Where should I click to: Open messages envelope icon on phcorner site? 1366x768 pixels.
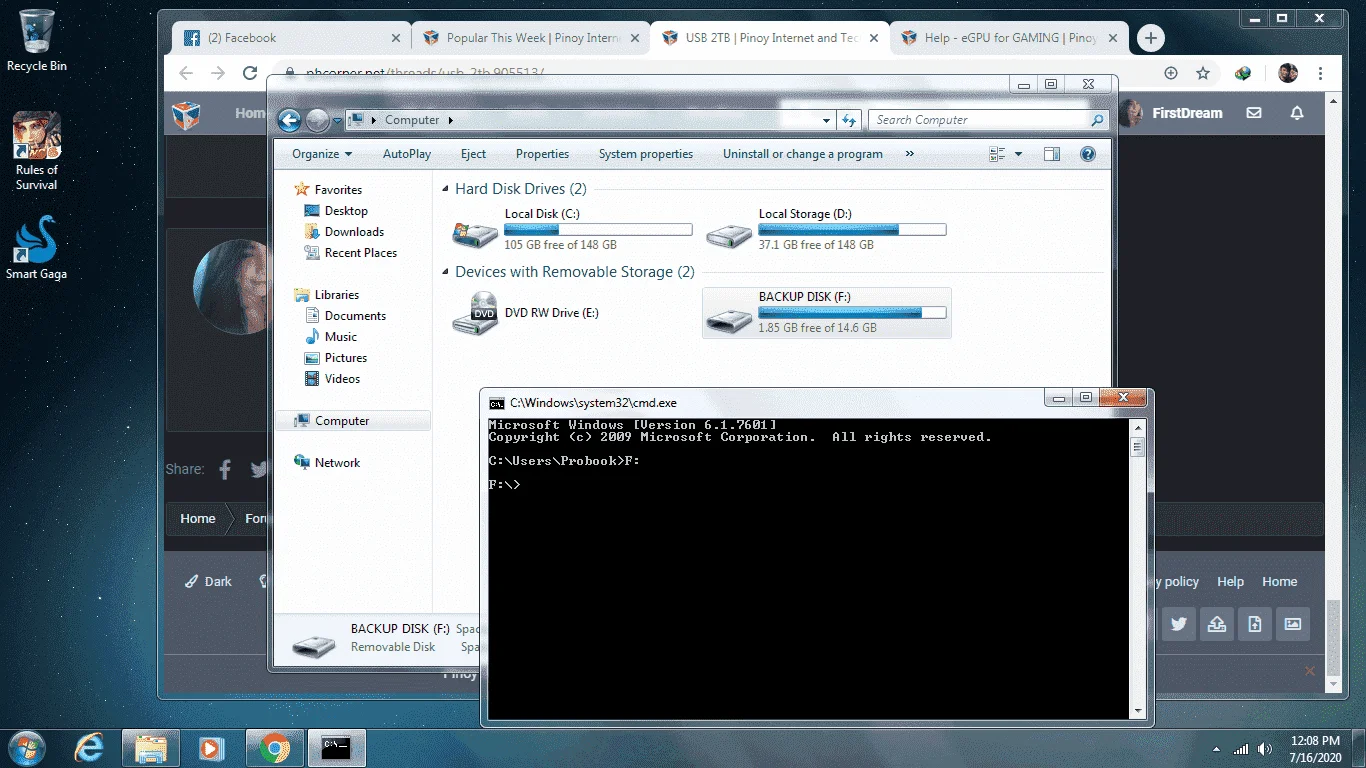pyautogui.click(x=1254, y=113)
